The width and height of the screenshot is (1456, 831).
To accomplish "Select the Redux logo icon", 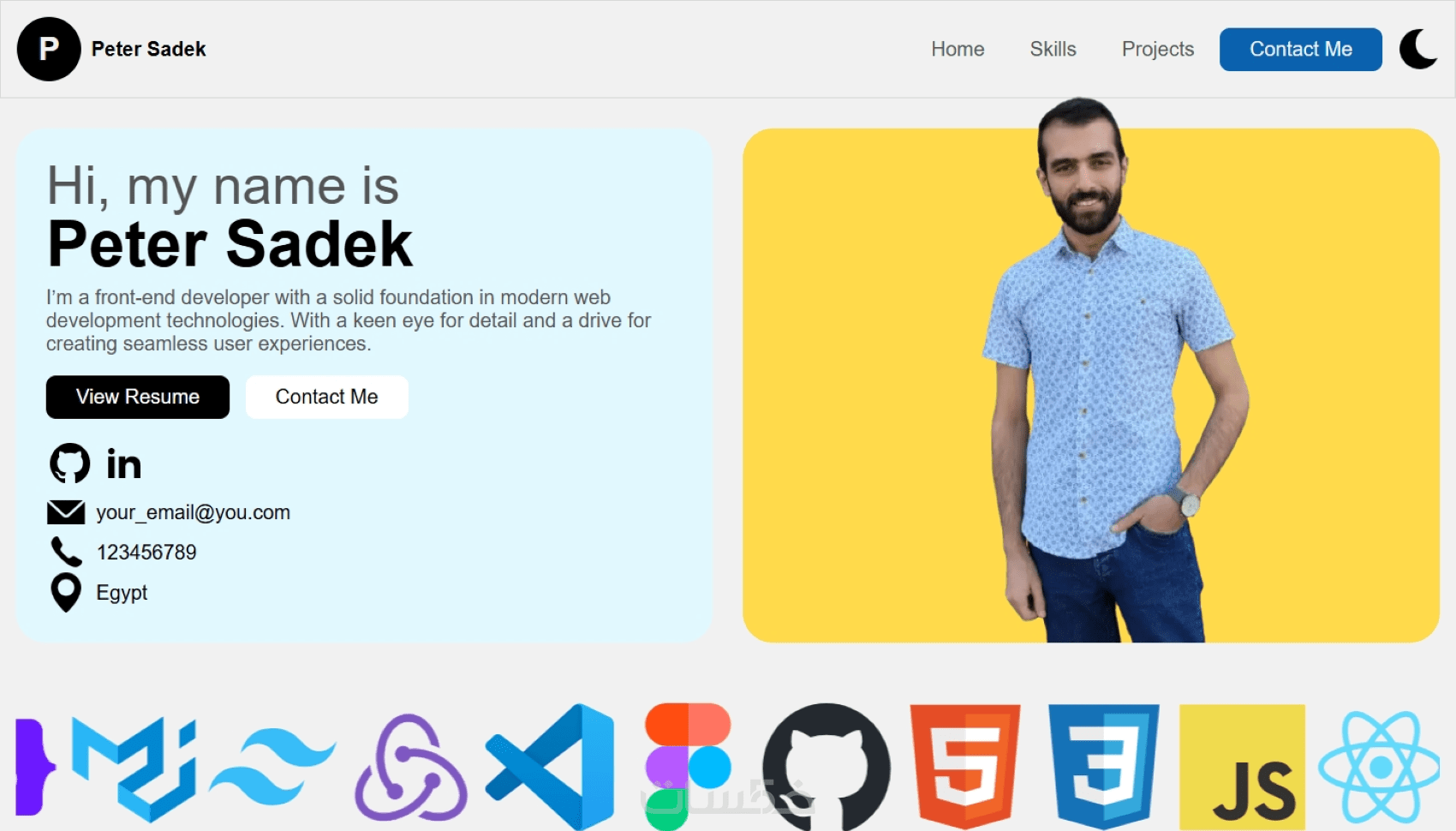I will click(x=411, y=768).
